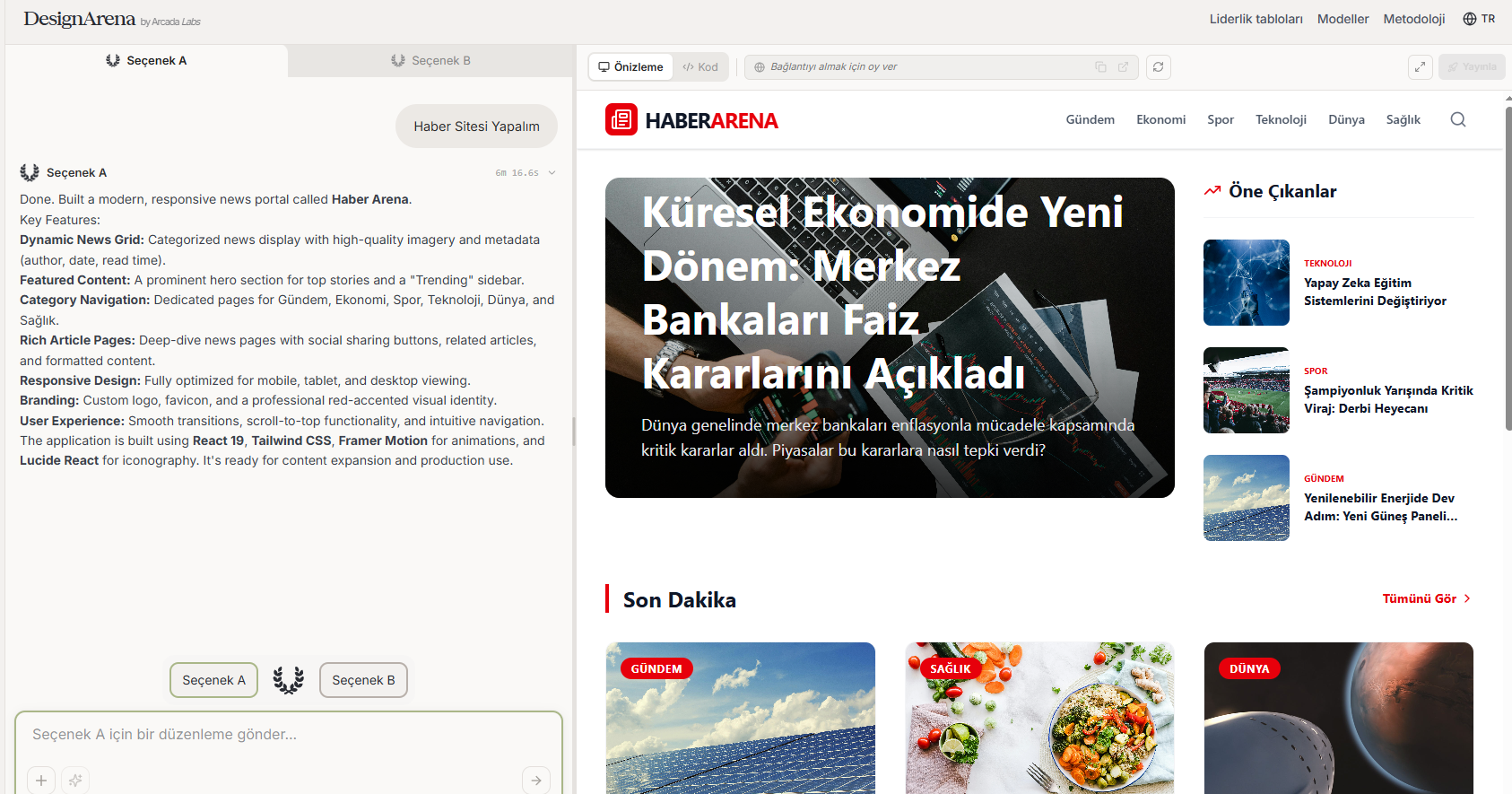Send the edit with arrow button
This screenshot has width=1512, height=794.
pos(536,781)
